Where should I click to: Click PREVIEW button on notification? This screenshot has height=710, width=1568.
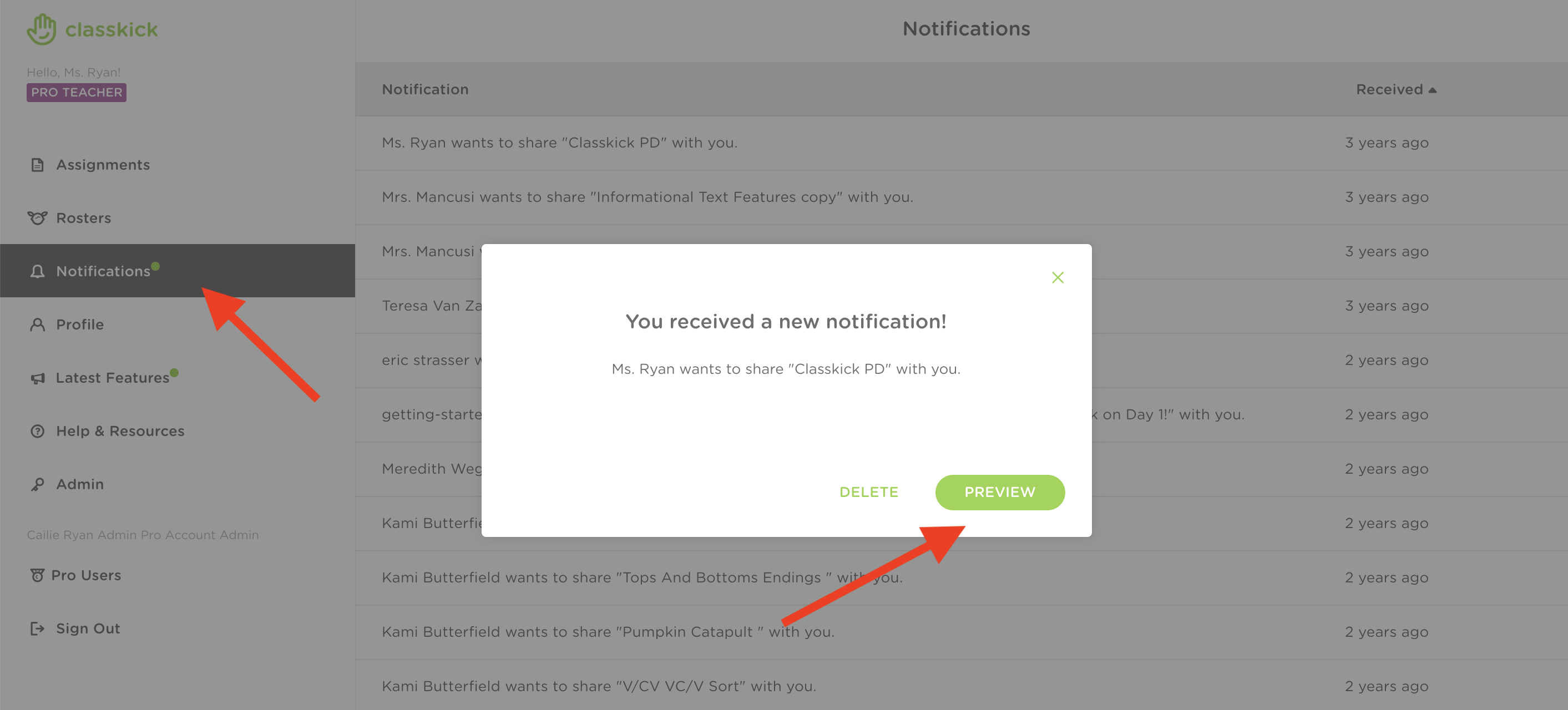click(x=998, y=491)
